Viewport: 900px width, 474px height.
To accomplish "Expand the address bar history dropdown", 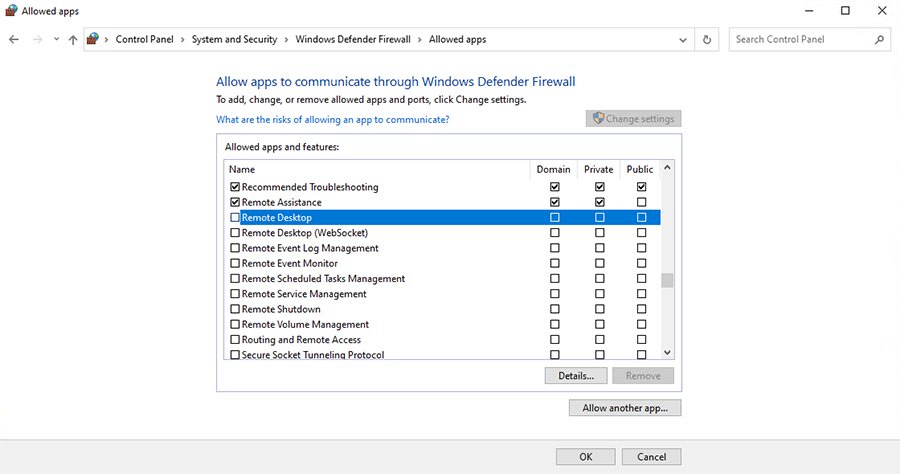I will click(x=683, y=40).
